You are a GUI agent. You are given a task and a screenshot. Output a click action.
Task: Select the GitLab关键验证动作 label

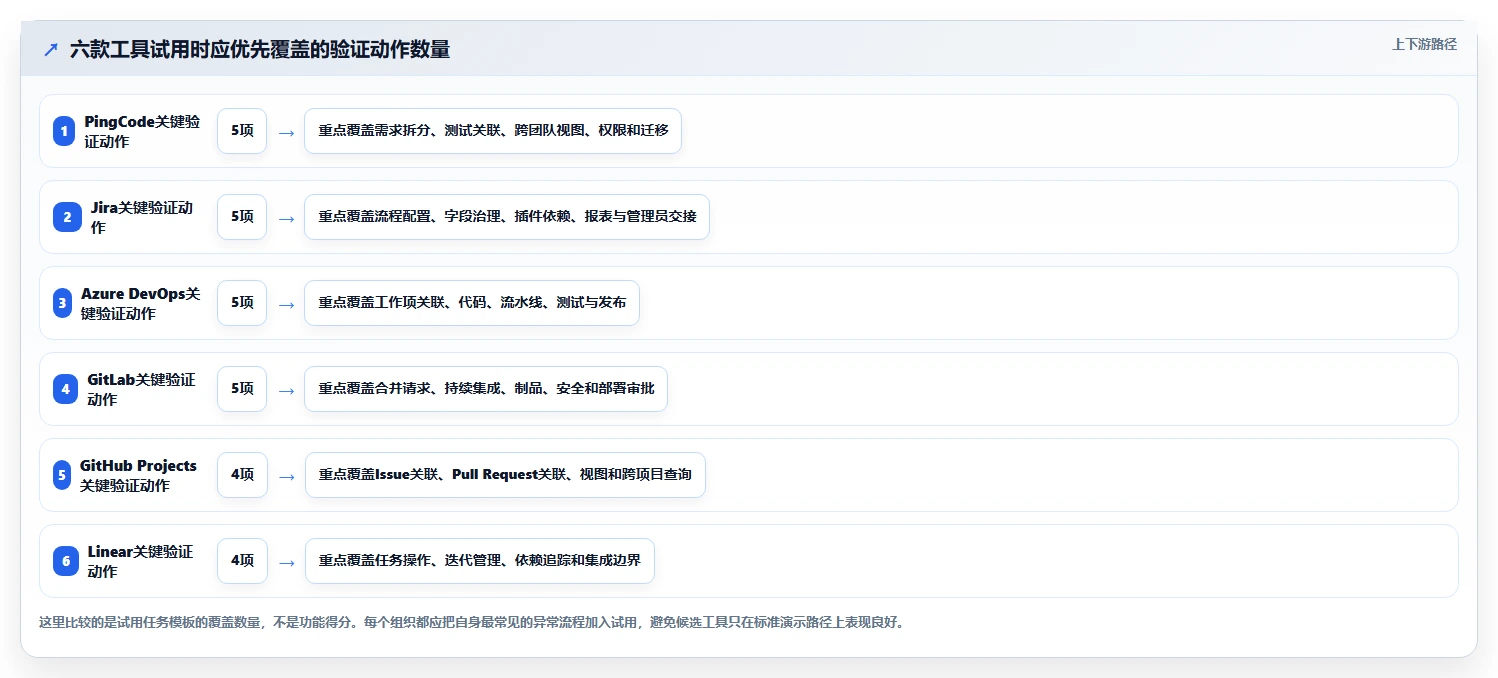142,389
